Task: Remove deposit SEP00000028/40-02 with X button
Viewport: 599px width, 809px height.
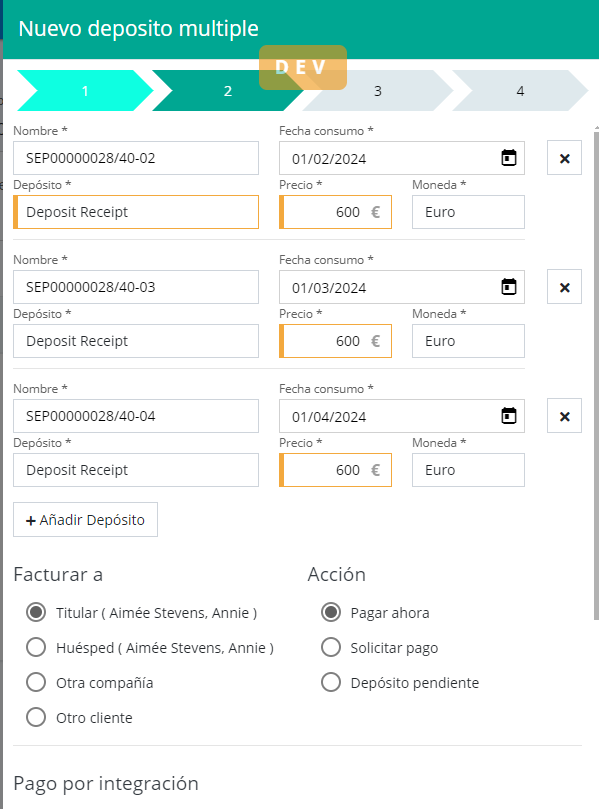Action: tap(564, 158)
